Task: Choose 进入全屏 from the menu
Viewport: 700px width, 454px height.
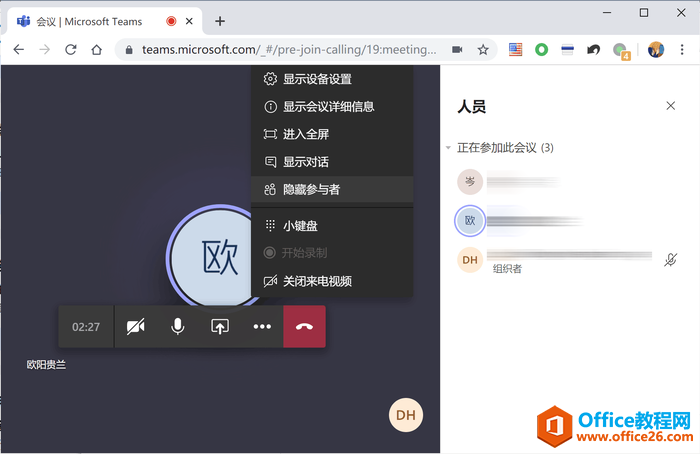Action: (x=332, y=134)
